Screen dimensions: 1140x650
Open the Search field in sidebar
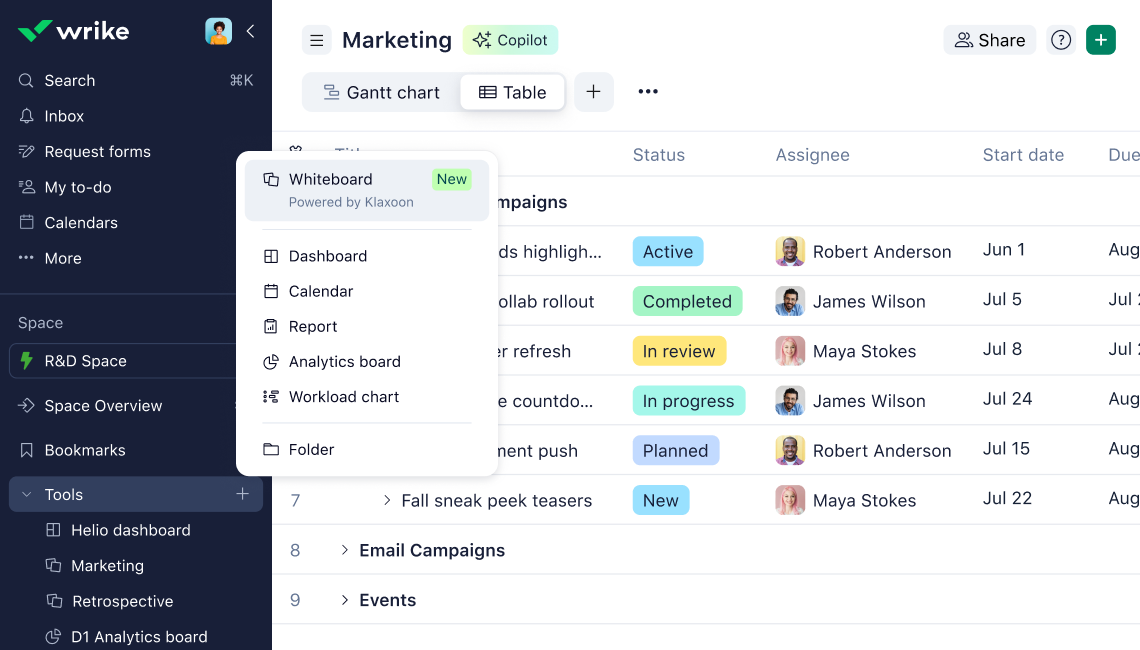click(x=70, y=80)
